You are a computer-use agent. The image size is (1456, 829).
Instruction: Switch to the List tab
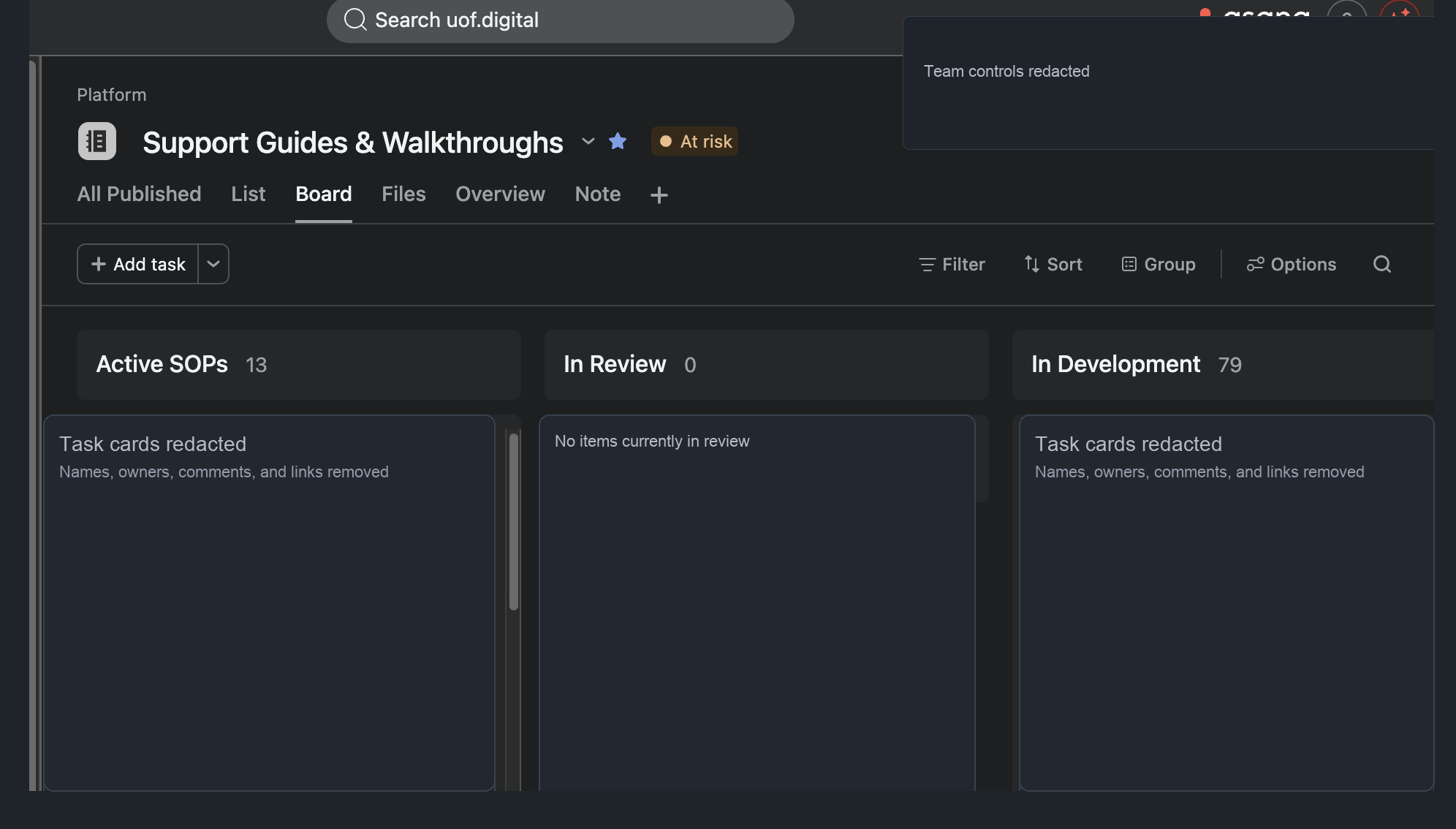[x=249, y=194]
